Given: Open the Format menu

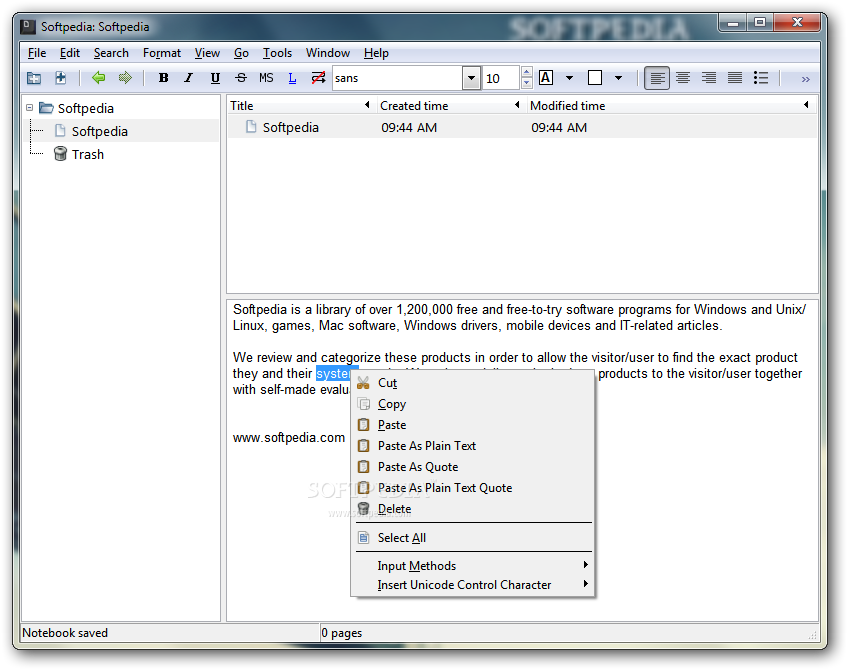Looking at the screenshot, I should click(162, 53).
